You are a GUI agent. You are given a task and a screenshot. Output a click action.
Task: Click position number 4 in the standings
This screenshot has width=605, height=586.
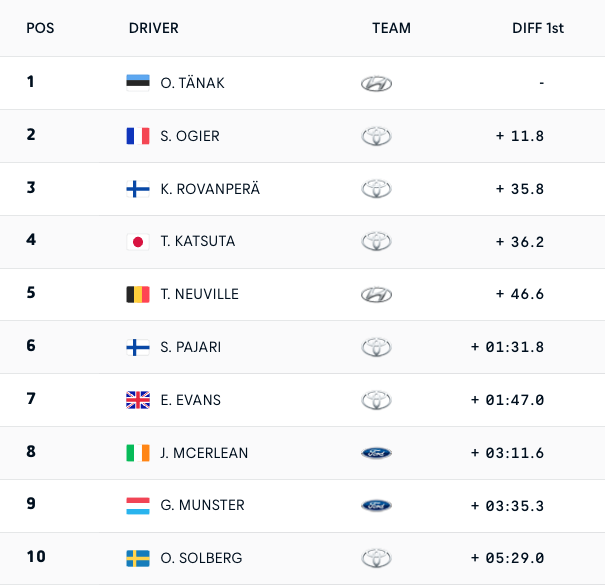point(31,240)
